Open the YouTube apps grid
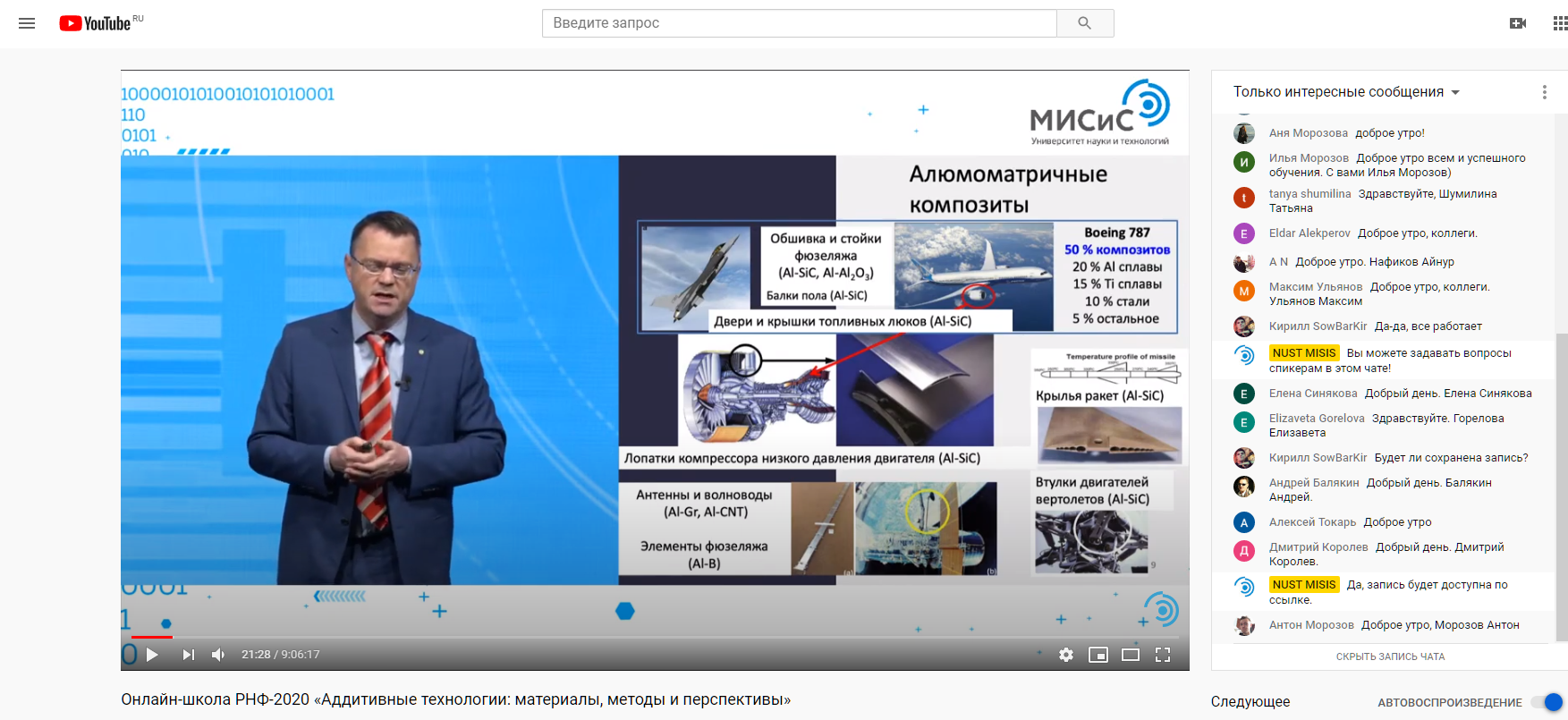The image size is (1568, 720). (x=1559, y=23)
